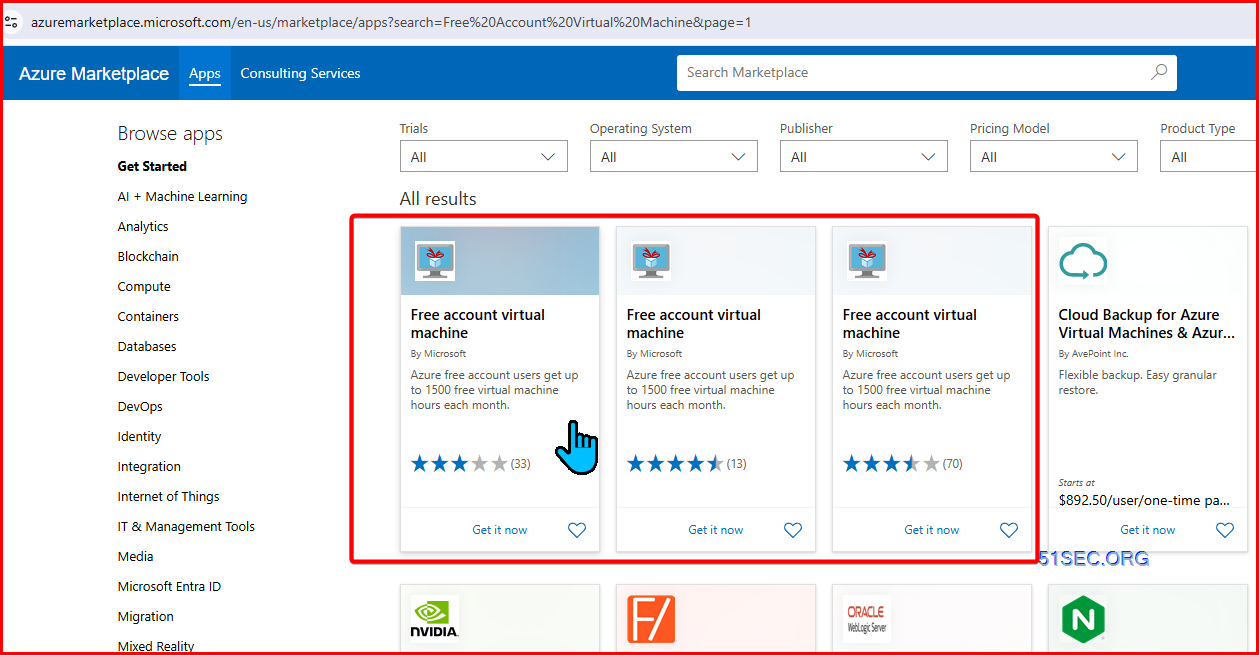Select the Databases category

coord(147,346)
